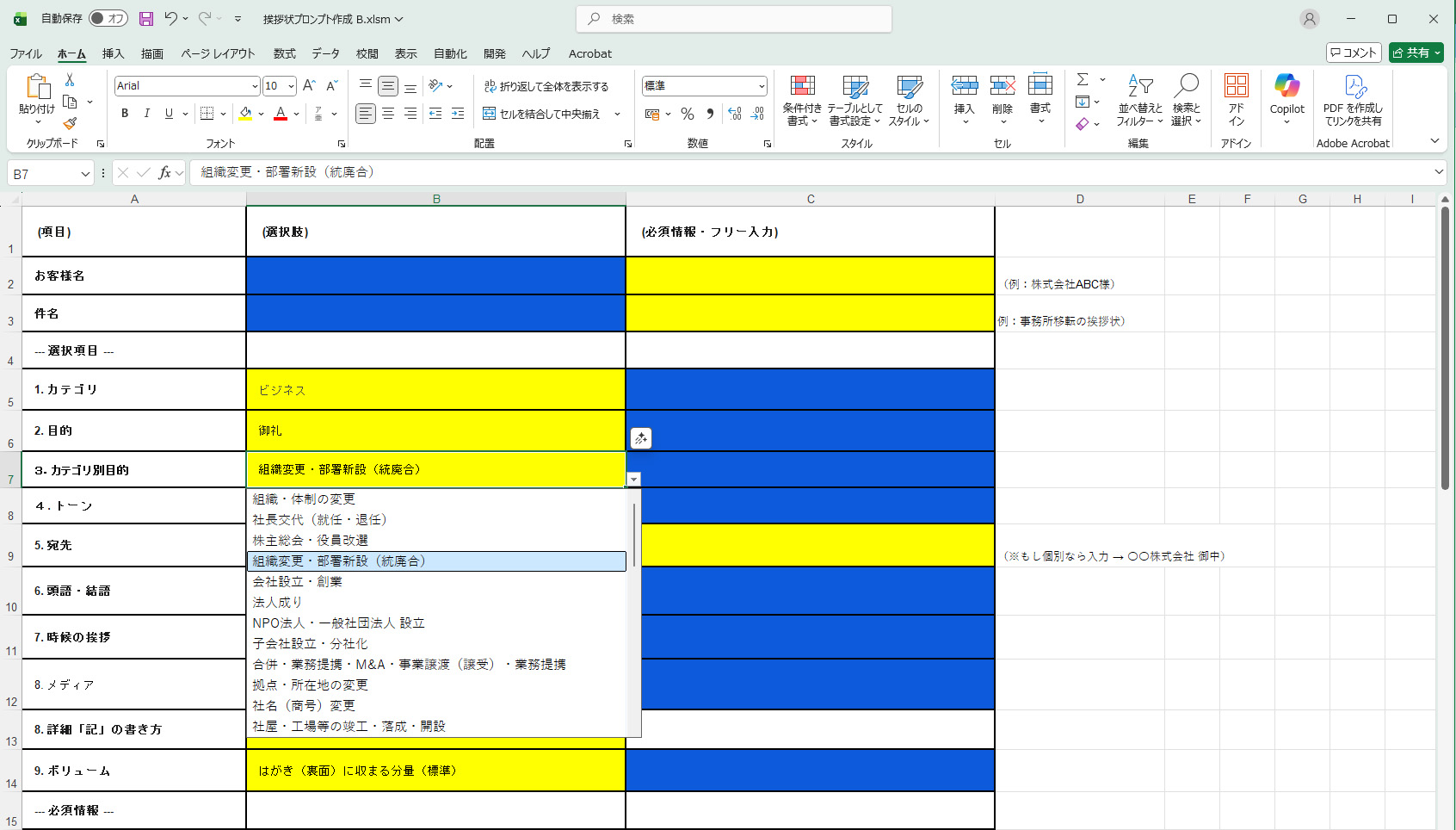1456x830 pixels.
Task: Click the Copilot icon in the ribbon
Action: pyautogui.click(x=1286, y=87)
